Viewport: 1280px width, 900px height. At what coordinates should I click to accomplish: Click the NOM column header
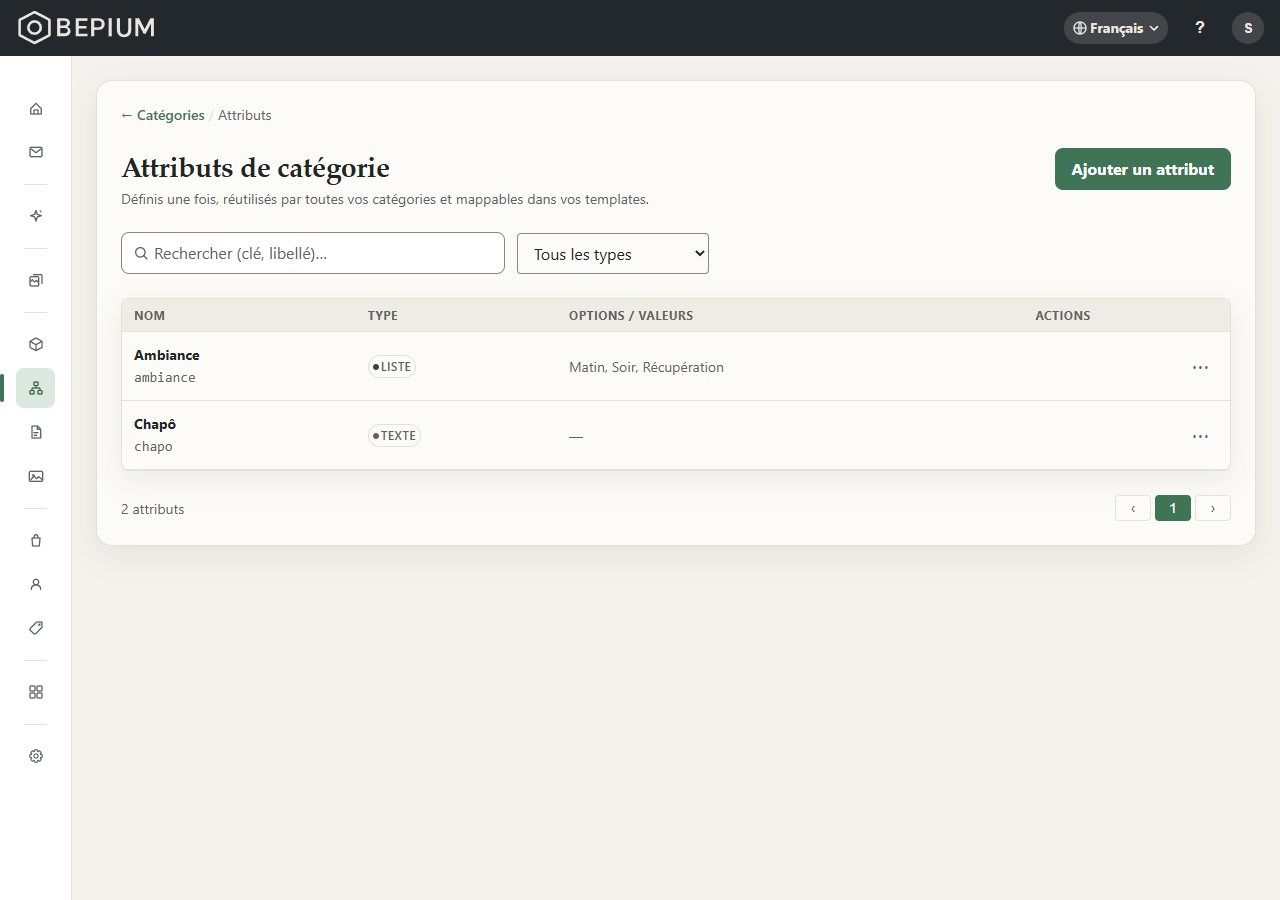coord(150,315)
